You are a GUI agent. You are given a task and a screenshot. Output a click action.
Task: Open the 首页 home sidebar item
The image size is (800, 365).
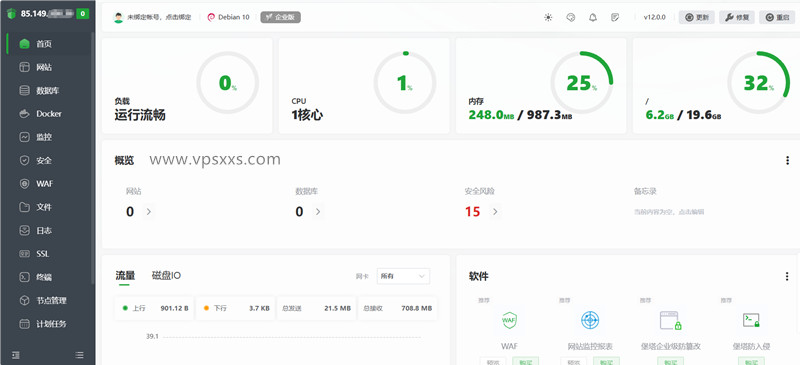point(48,44)
